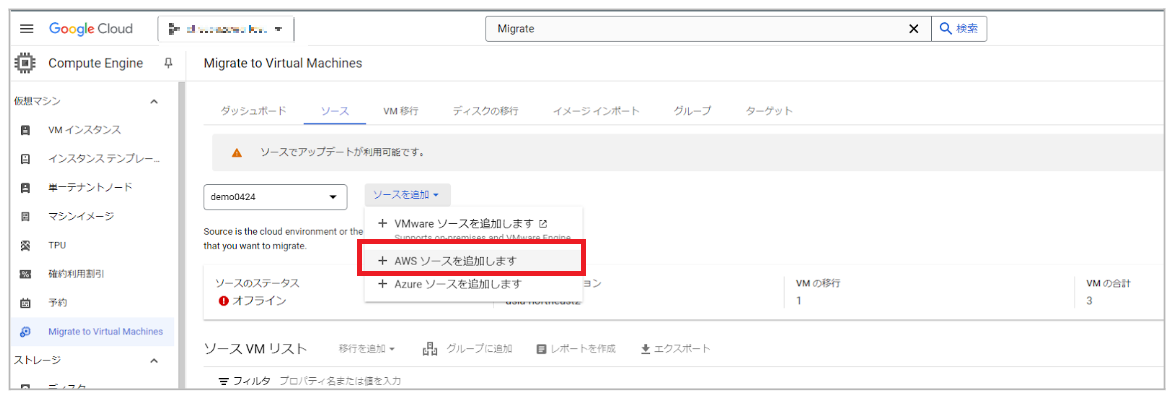Viewport: 1169px width, 396px height.
Task: Switch to the ディスクの移行 tab
Action: (485, 111)
